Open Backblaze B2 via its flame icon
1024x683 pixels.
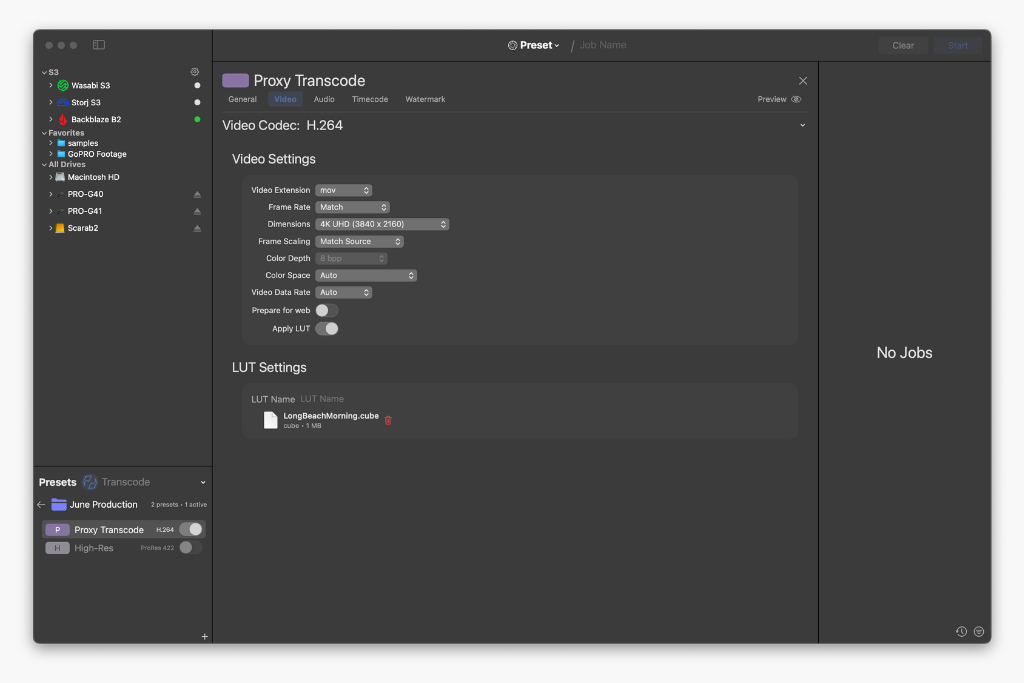[63, 119]
